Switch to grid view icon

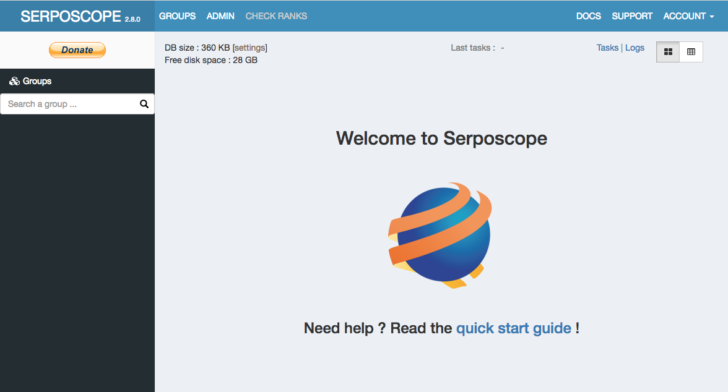point(668,52)
